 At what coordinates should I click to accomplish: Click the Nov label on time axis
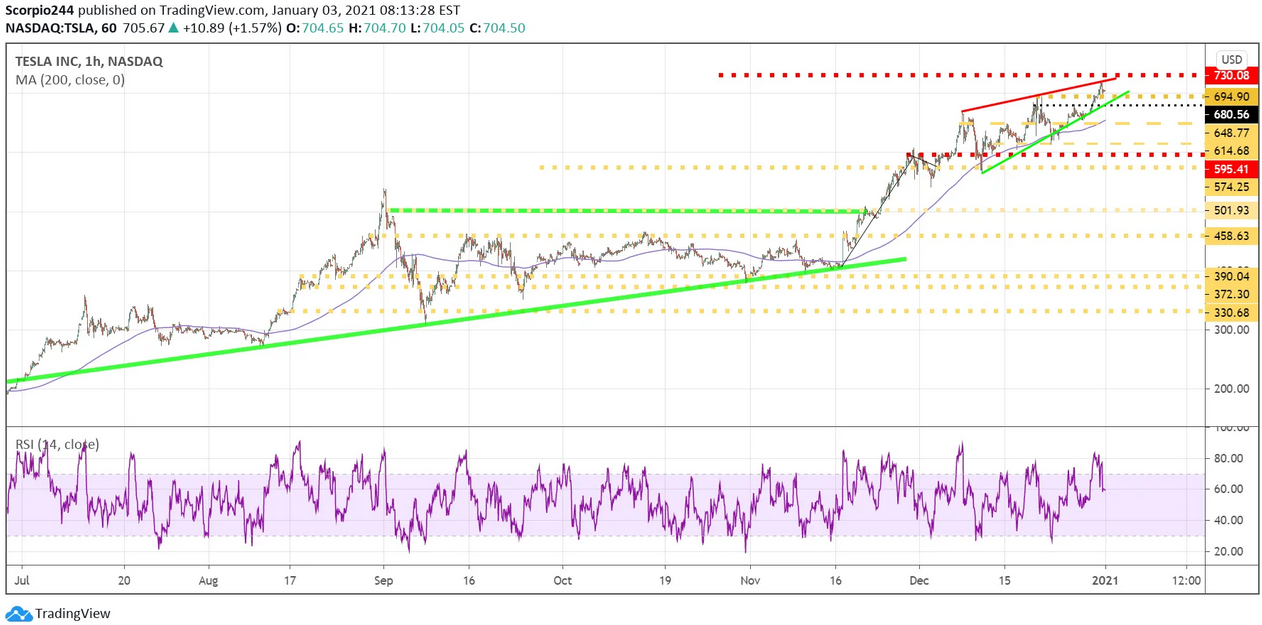750,579
